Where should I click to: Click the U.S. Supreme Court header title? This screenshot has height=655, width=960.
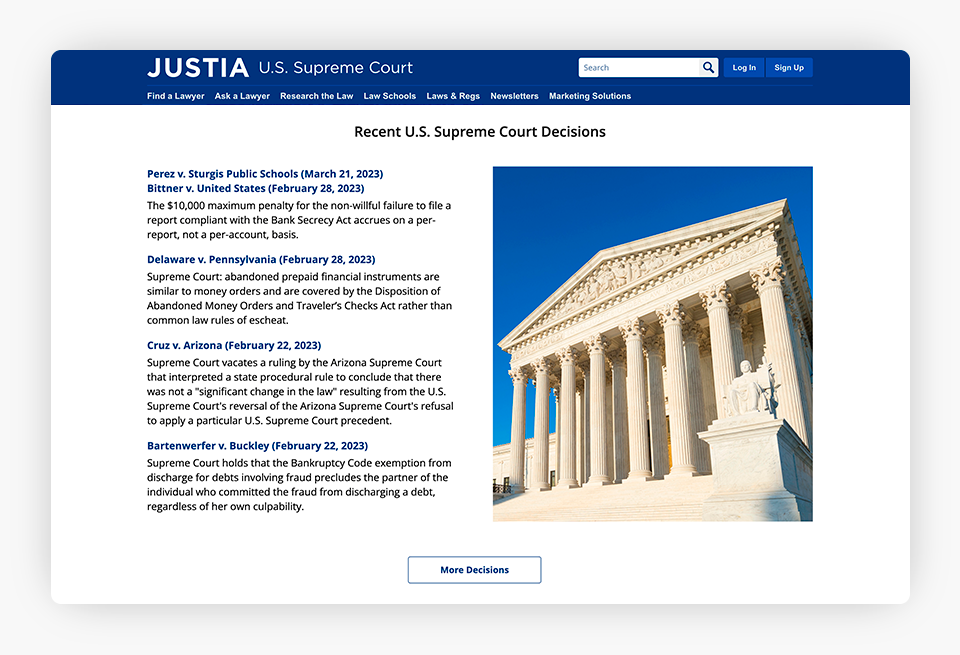[335, 68]
